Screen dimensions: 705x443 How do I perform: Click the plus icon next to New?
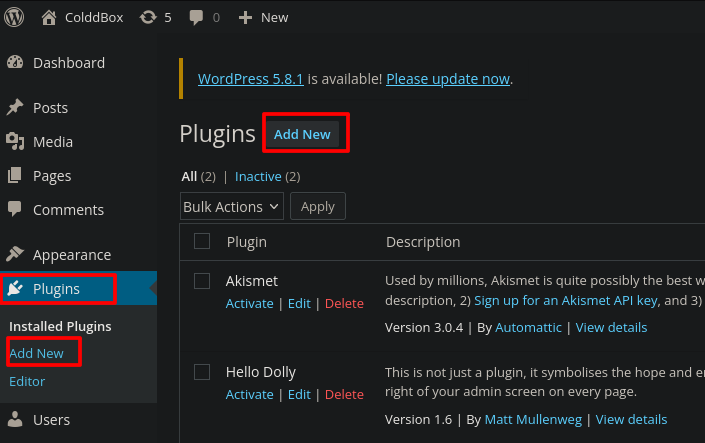click(x=245, y=17)
